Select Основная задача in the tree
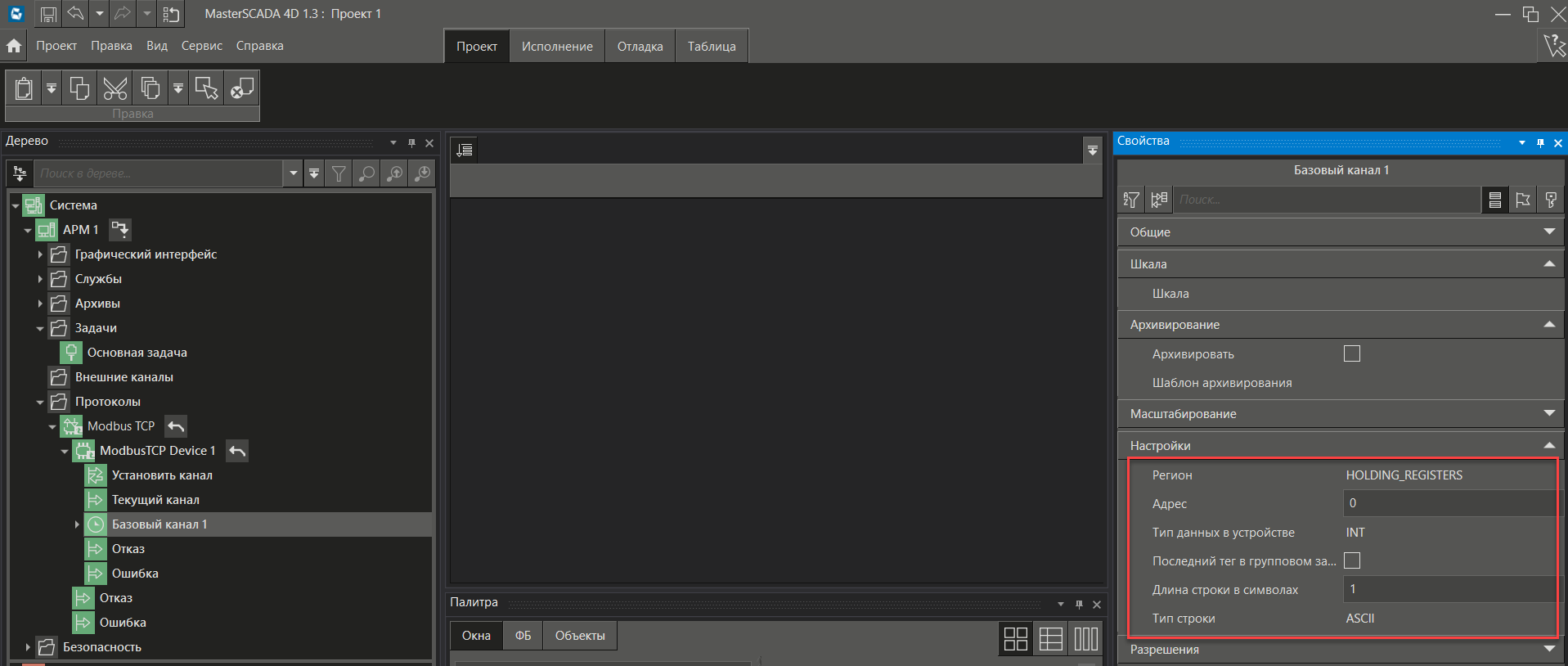The height and width of the screenshot is (666, 1568). click(x=137, y=353)
